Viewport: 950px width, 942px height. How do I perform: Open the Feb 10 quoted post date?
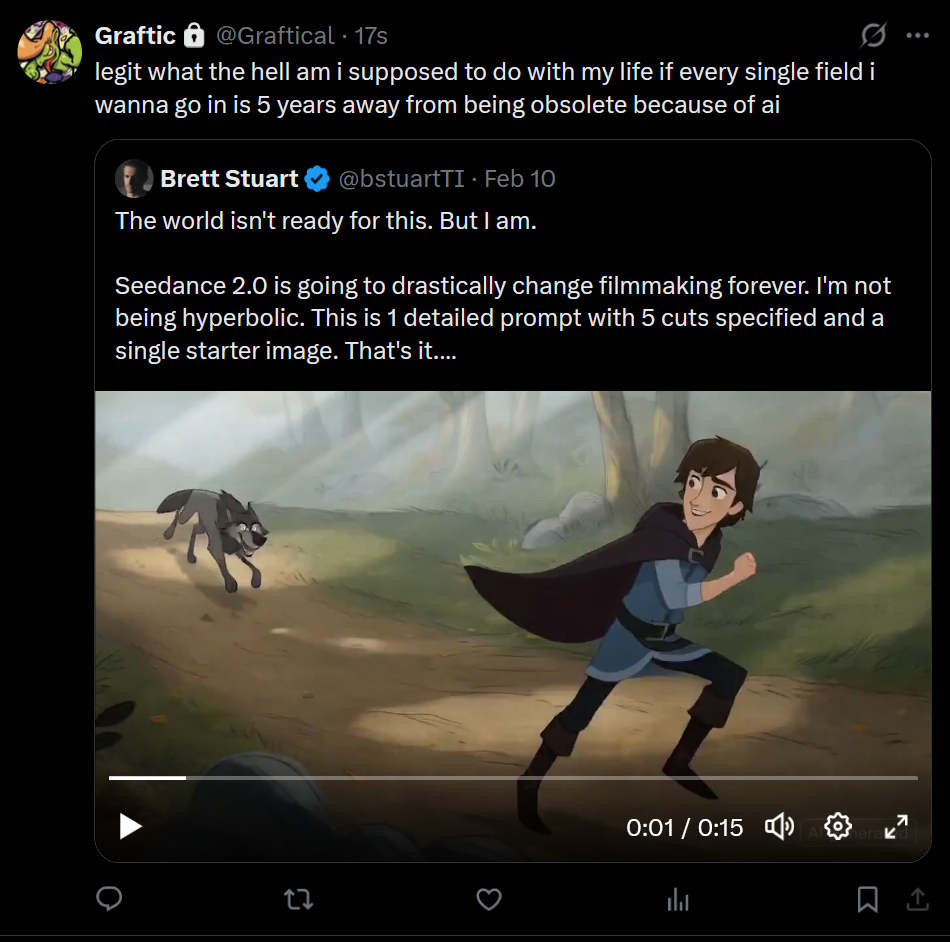520,179
